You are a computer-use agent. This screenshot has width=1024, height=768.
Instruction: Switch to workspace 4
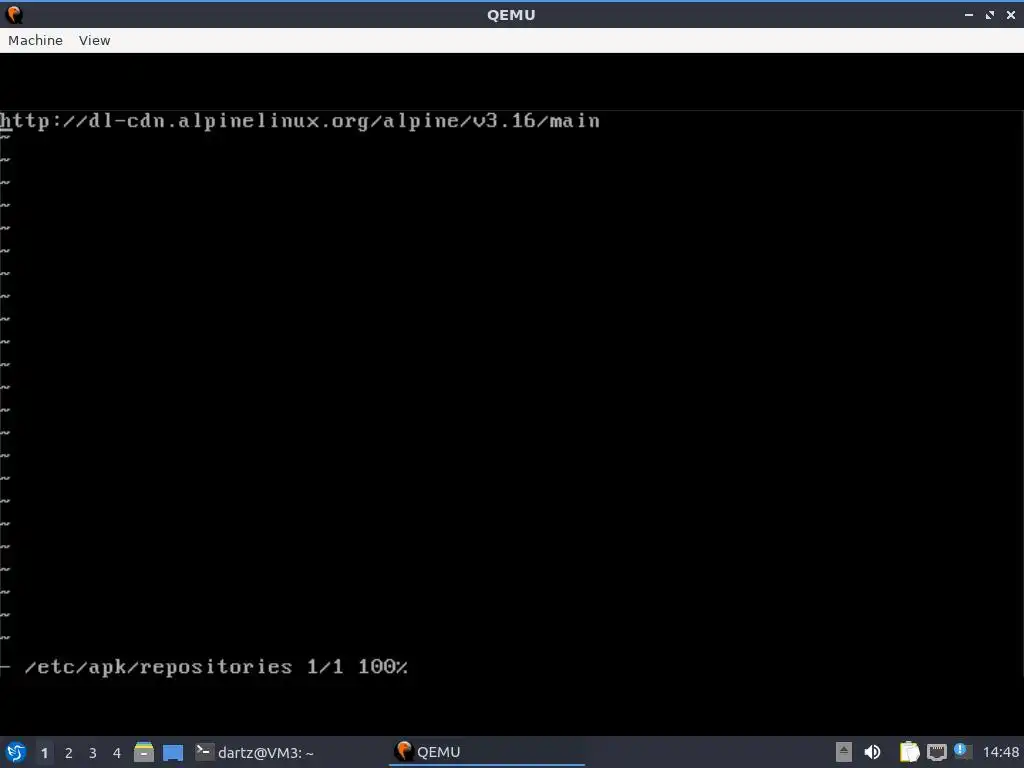(117, 752)
